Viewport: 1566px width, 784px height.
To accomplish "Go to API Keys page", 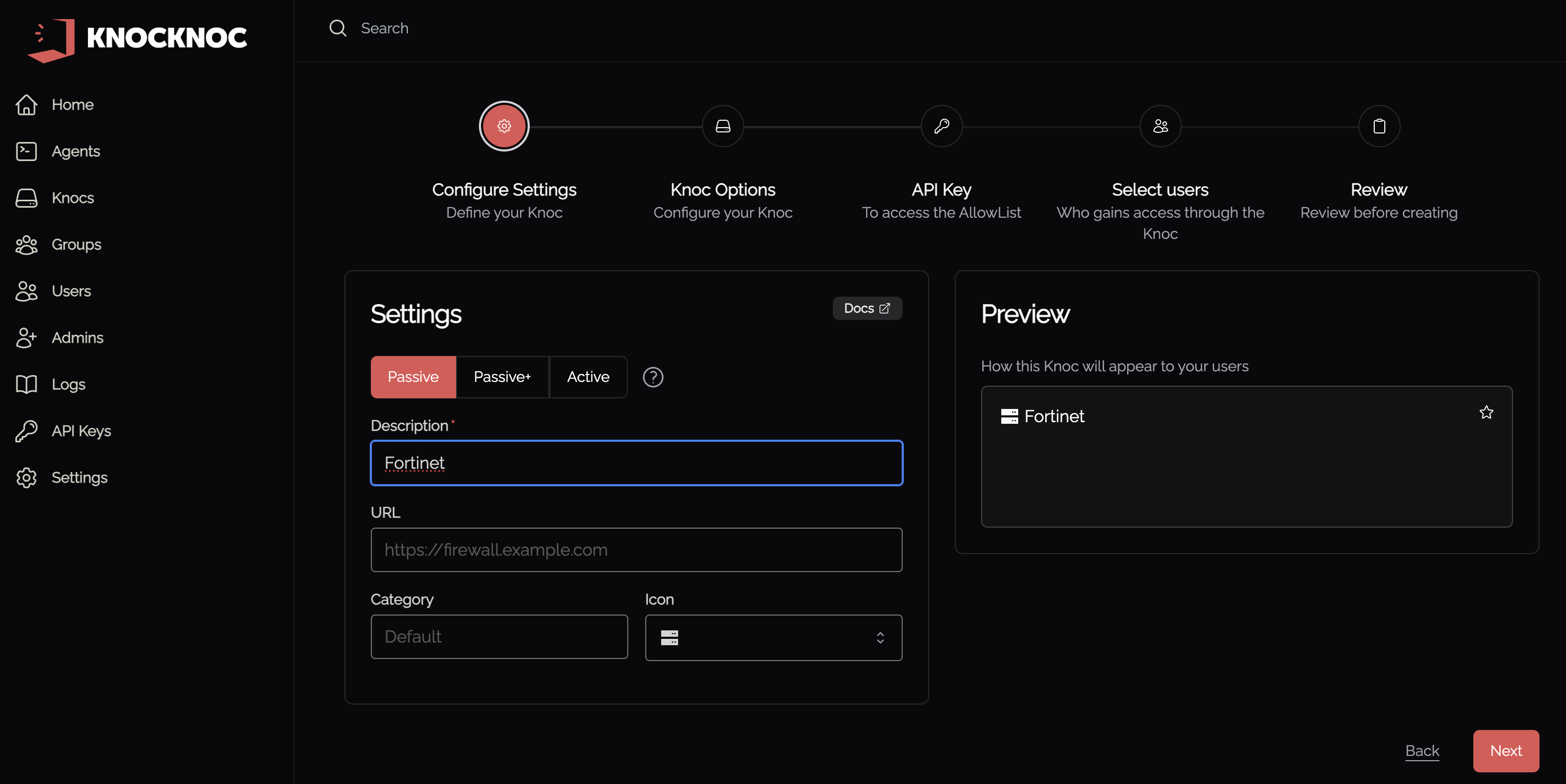I will point(81,431).
